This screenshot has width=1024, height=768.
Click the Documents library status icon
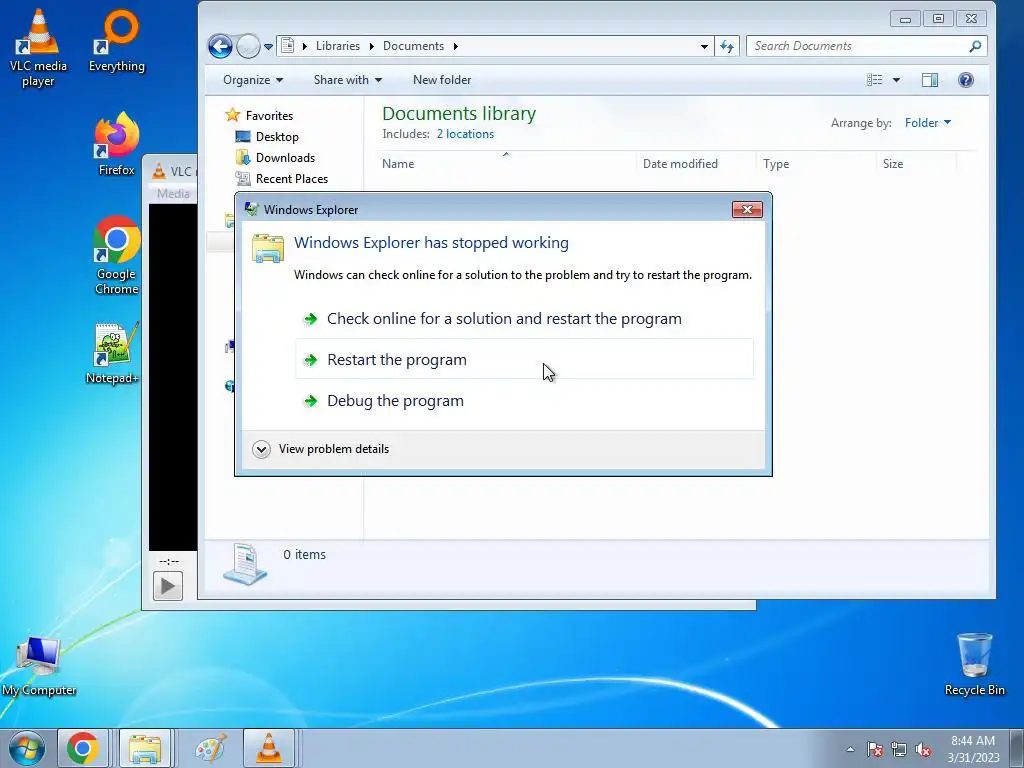point(245,564)
